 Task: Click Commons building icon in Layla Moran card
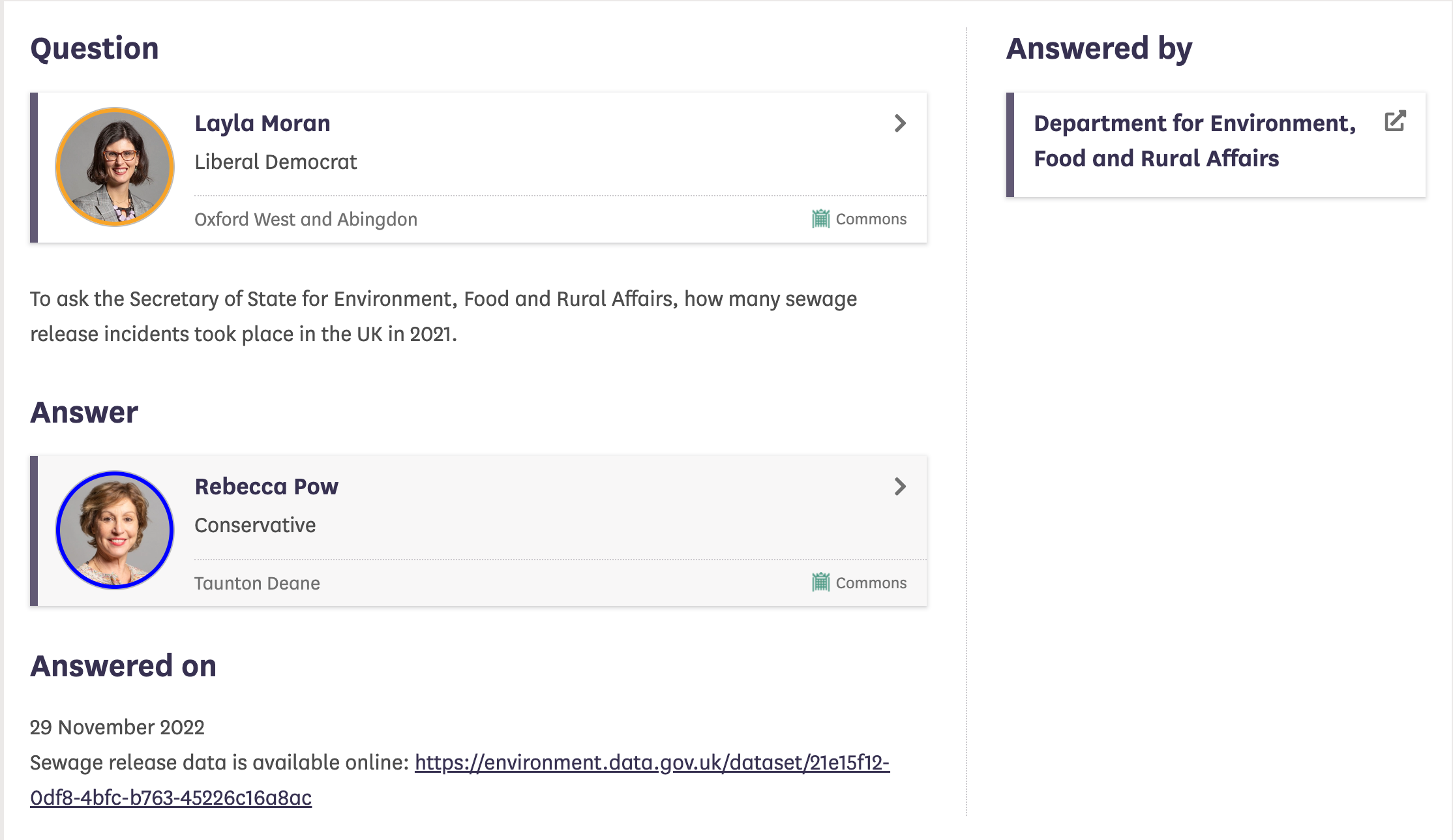[x=820, y=219]
